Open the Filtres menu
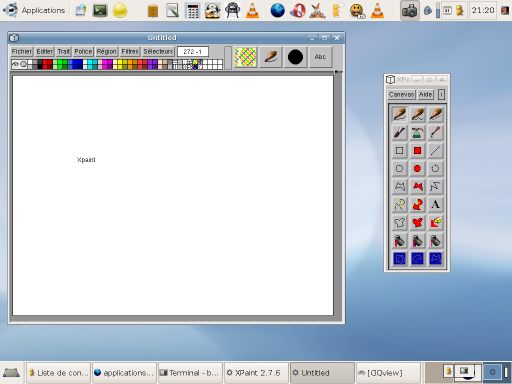Viewport: 512px width, 384px height. coord(130,51)
